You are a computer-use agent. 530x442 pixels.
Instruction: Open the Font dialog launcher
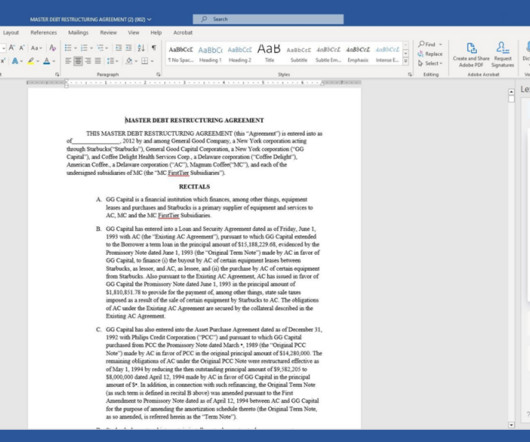57,74
